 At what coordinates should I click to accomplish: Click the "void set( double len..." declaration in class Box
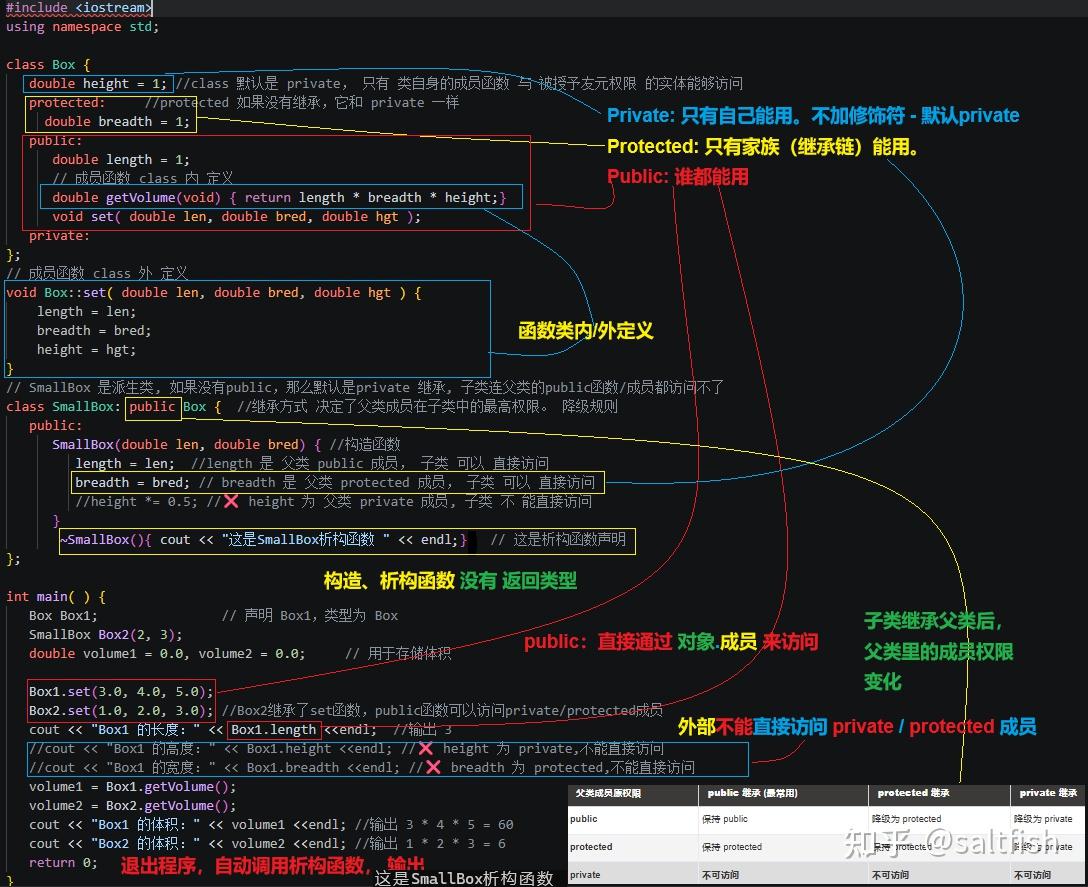pos(236,217)
